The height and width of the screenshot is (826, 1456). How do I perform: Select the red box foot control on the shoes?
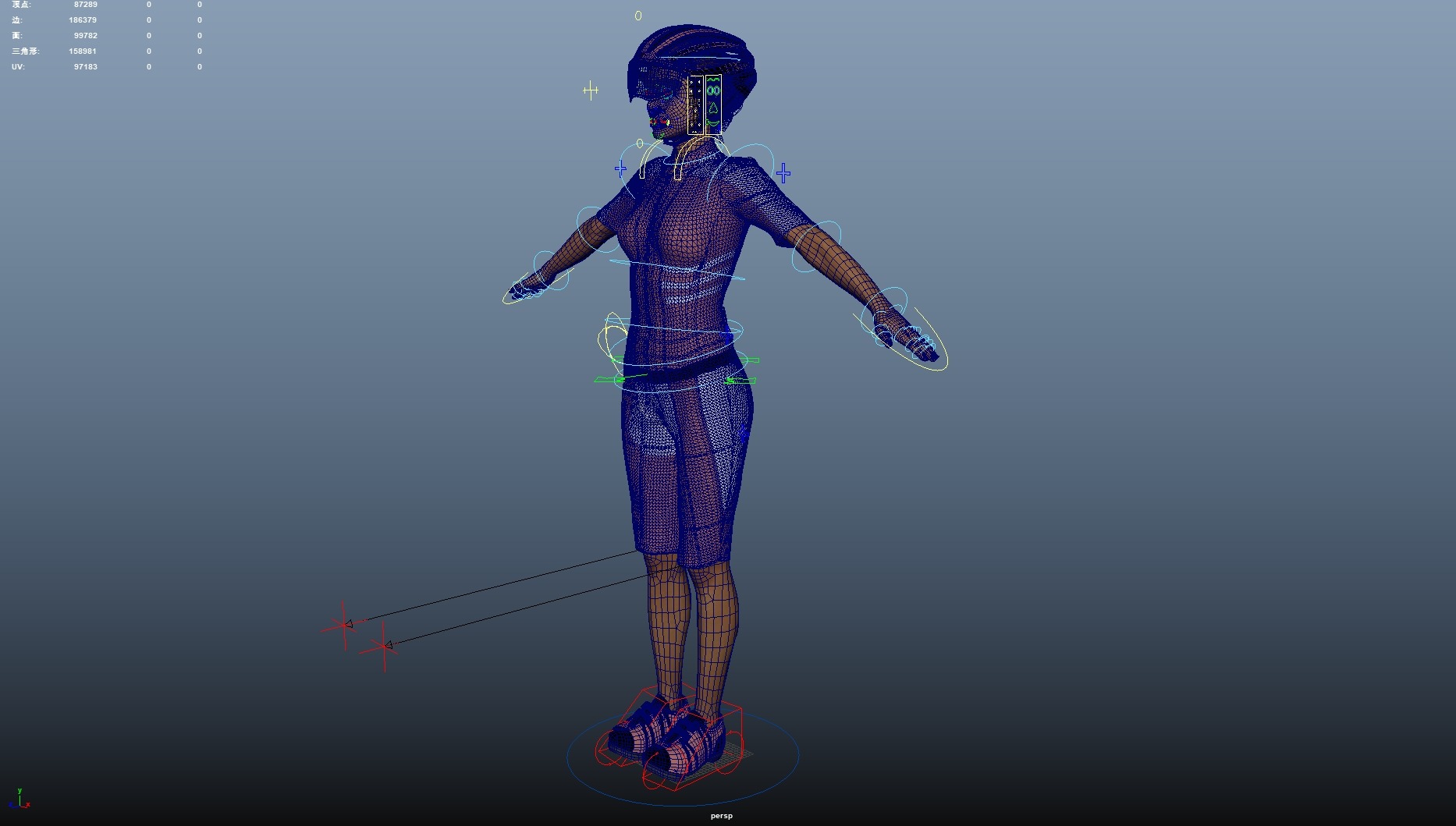[669, 737]
